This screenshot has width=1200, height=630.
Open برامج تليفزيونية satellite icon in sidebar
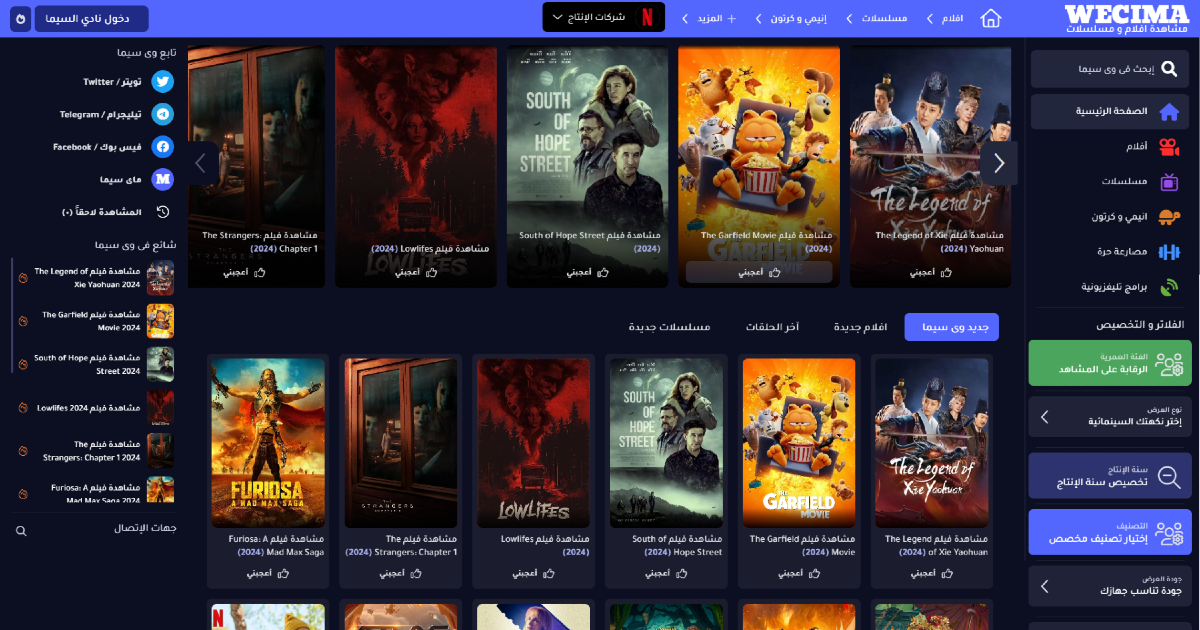click(1169, 287)
